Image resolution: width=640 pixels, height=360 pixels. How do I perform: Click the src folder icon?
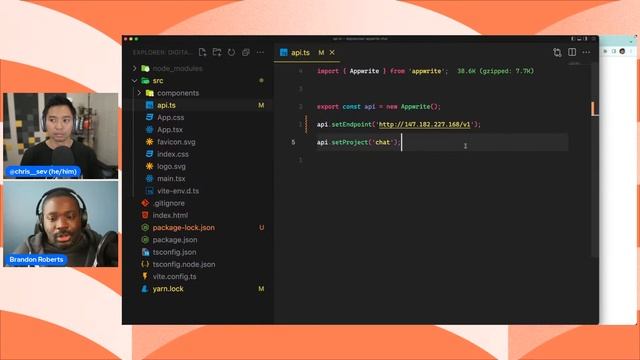tap(145, 80)
